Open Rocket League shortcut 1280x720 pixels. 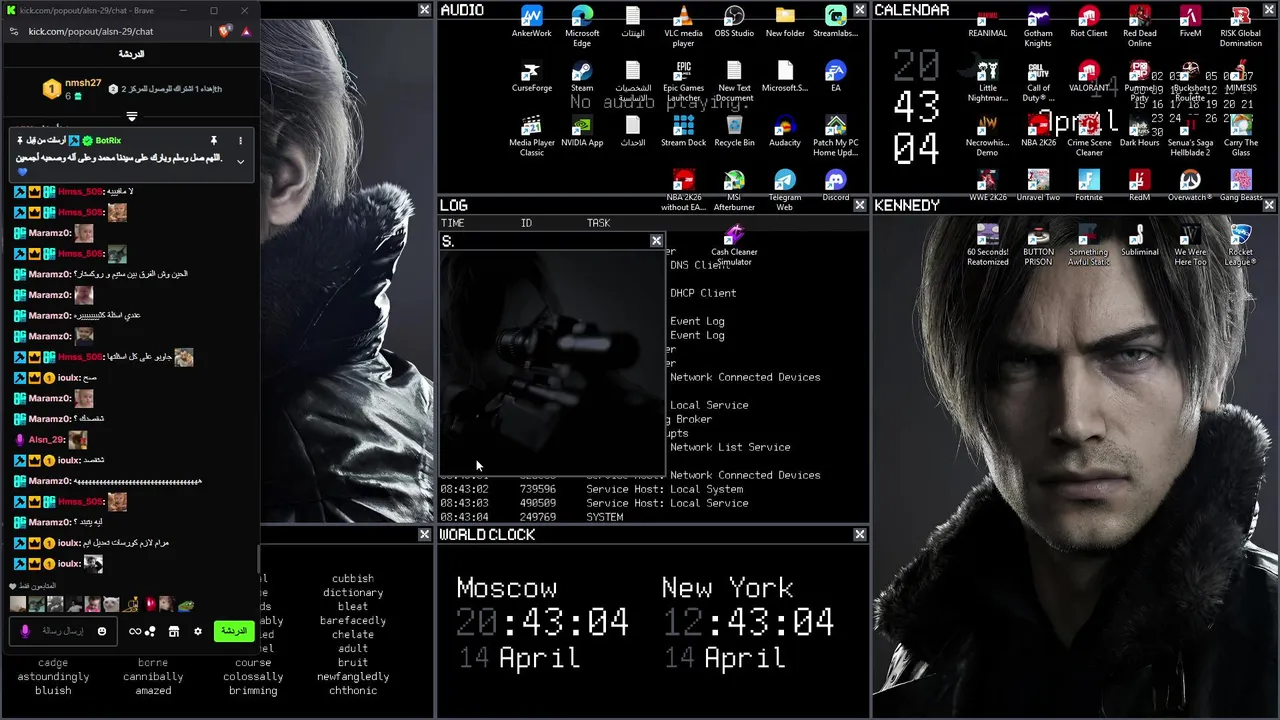[1241, 244]
